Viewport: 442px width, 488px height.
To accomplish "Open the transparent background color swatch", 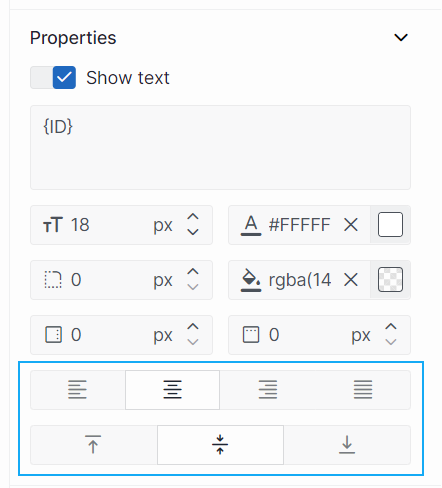I will pyautogui.click(x=390, y=280).
